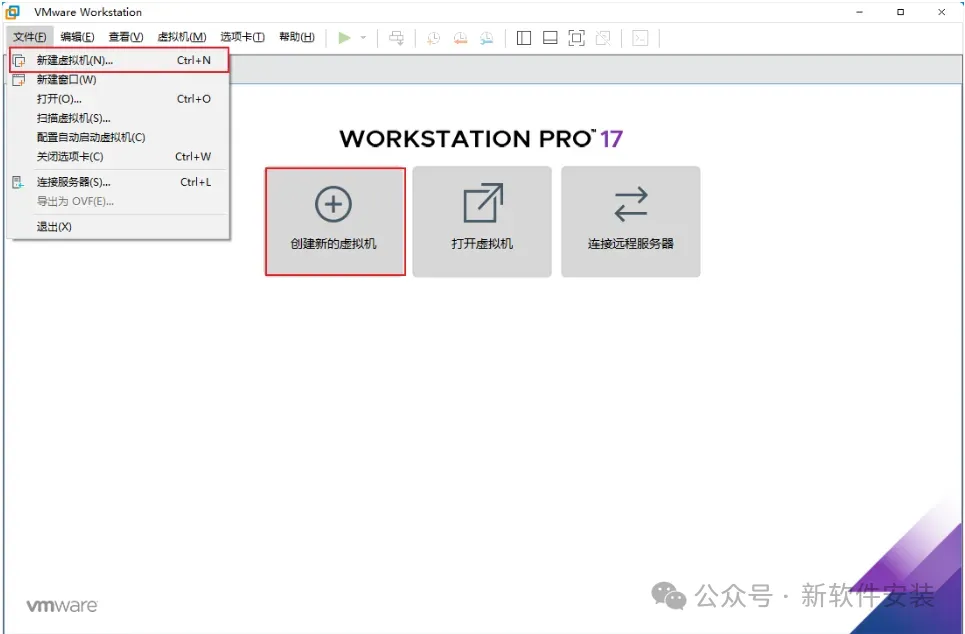The height and width of the screenshot is (634, 965).
Task: Choose 关闭选项卡(C) menu entry
Action: [x=119, y=156]
